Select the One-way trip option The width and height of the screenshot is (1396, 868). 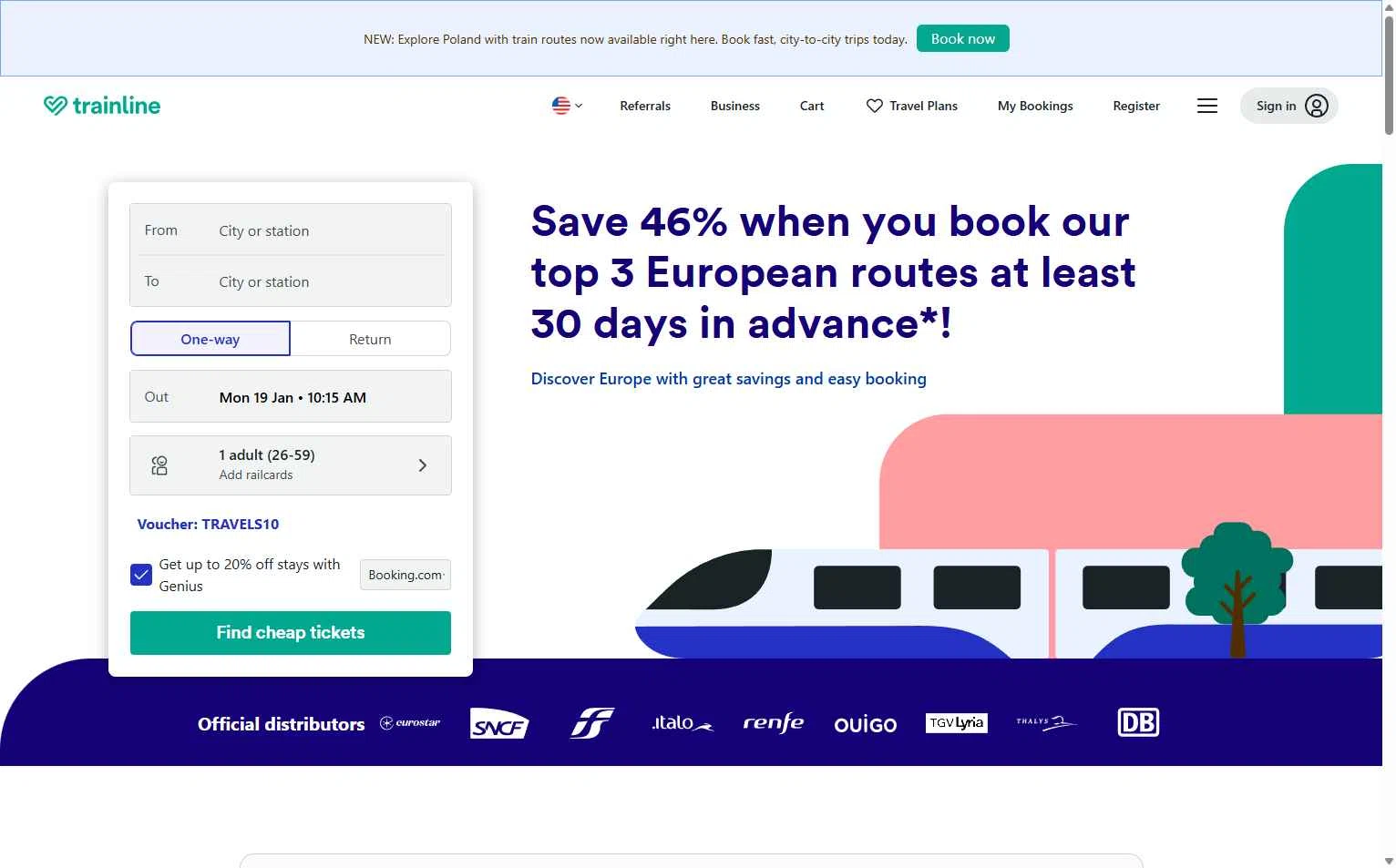click(210, 339)
